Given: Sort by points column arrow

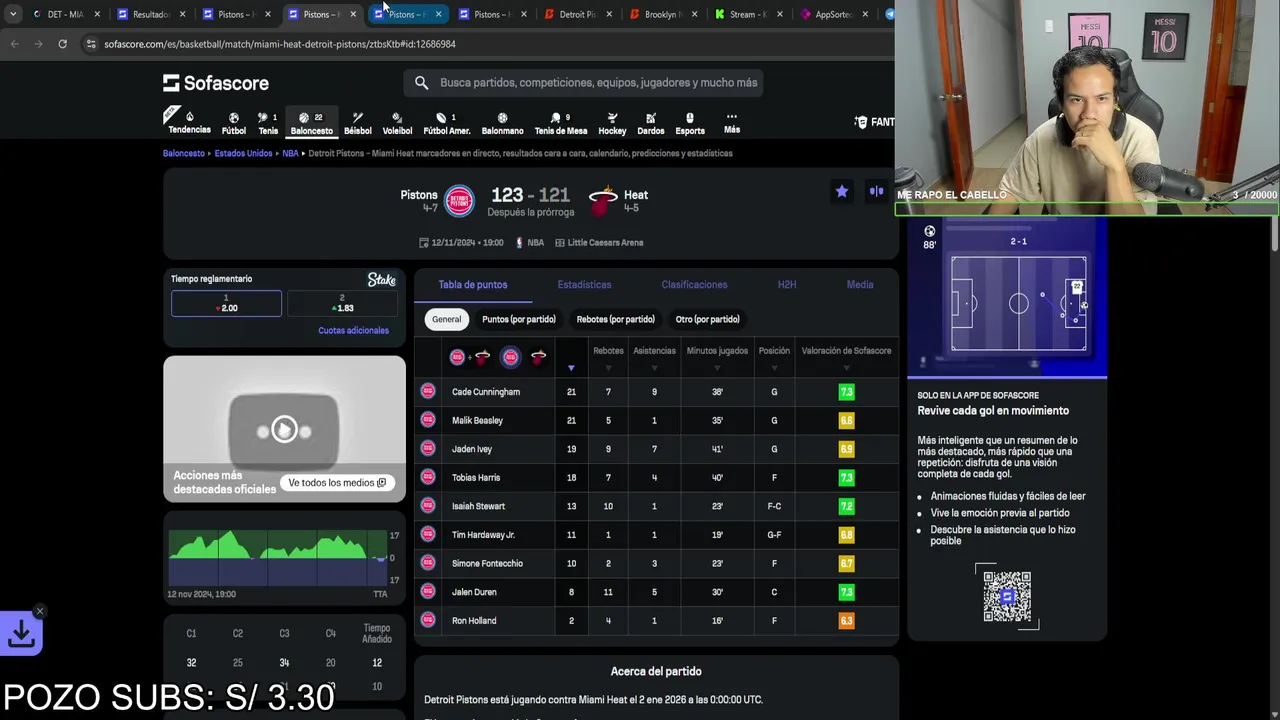Looking at the screenshot, I should (x=571, y=367).
